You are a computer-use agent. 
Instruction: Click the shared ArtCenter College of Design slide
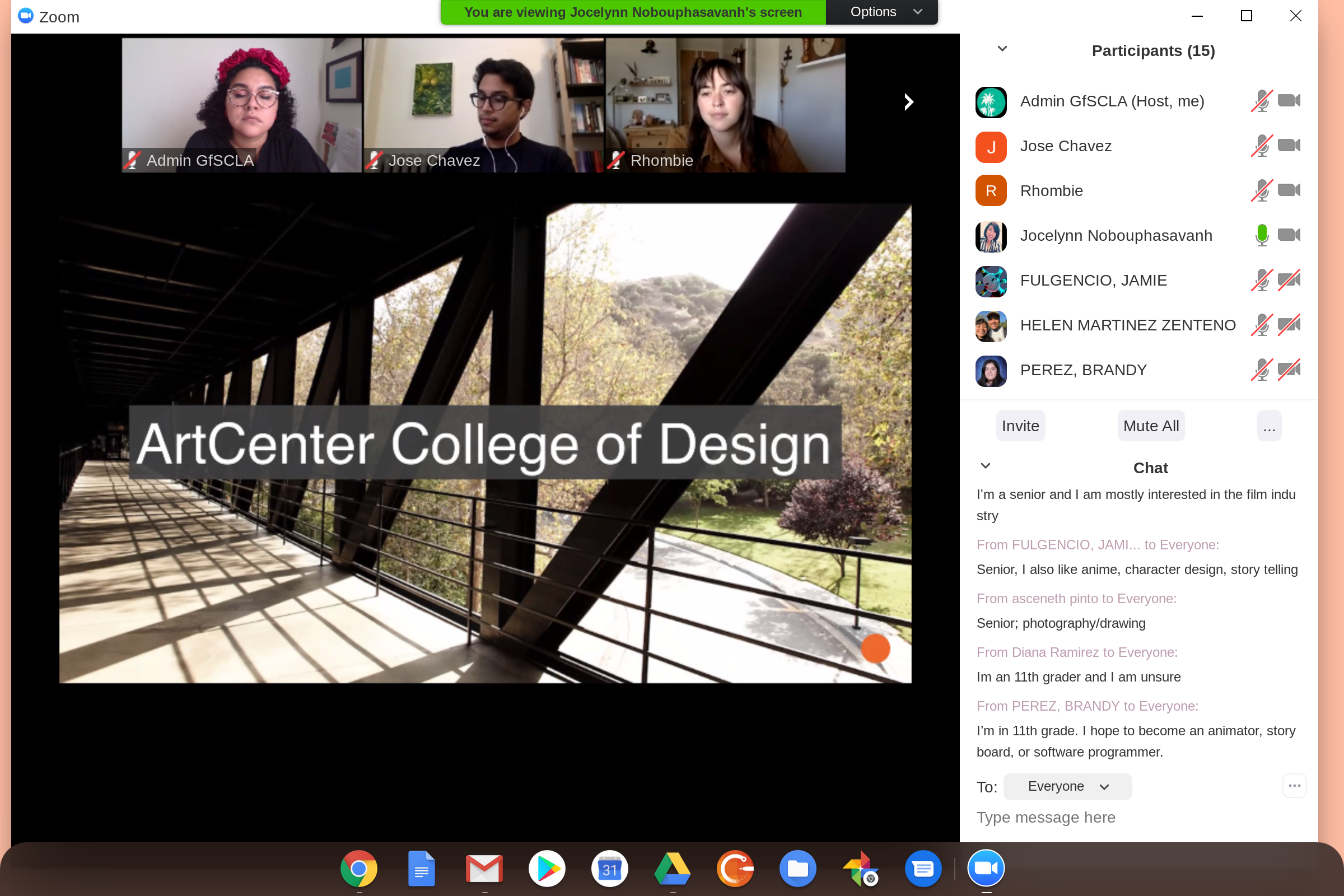485,443
